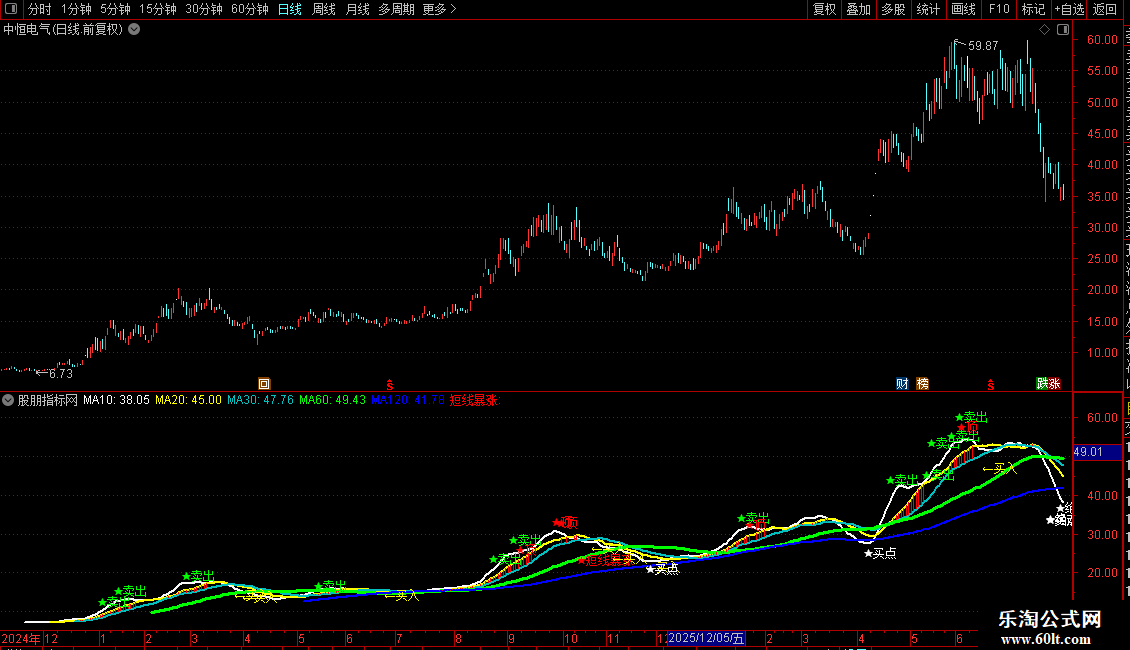This screenshot has width=1130, height=650.
Task: Click the 回 marker icon on chart bottom
Action: coord(264,384)
